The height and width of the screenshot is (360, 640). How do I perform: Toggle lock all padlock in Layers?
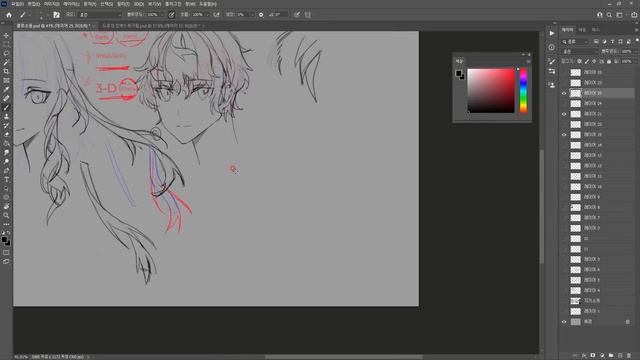[x=609, y=61]
